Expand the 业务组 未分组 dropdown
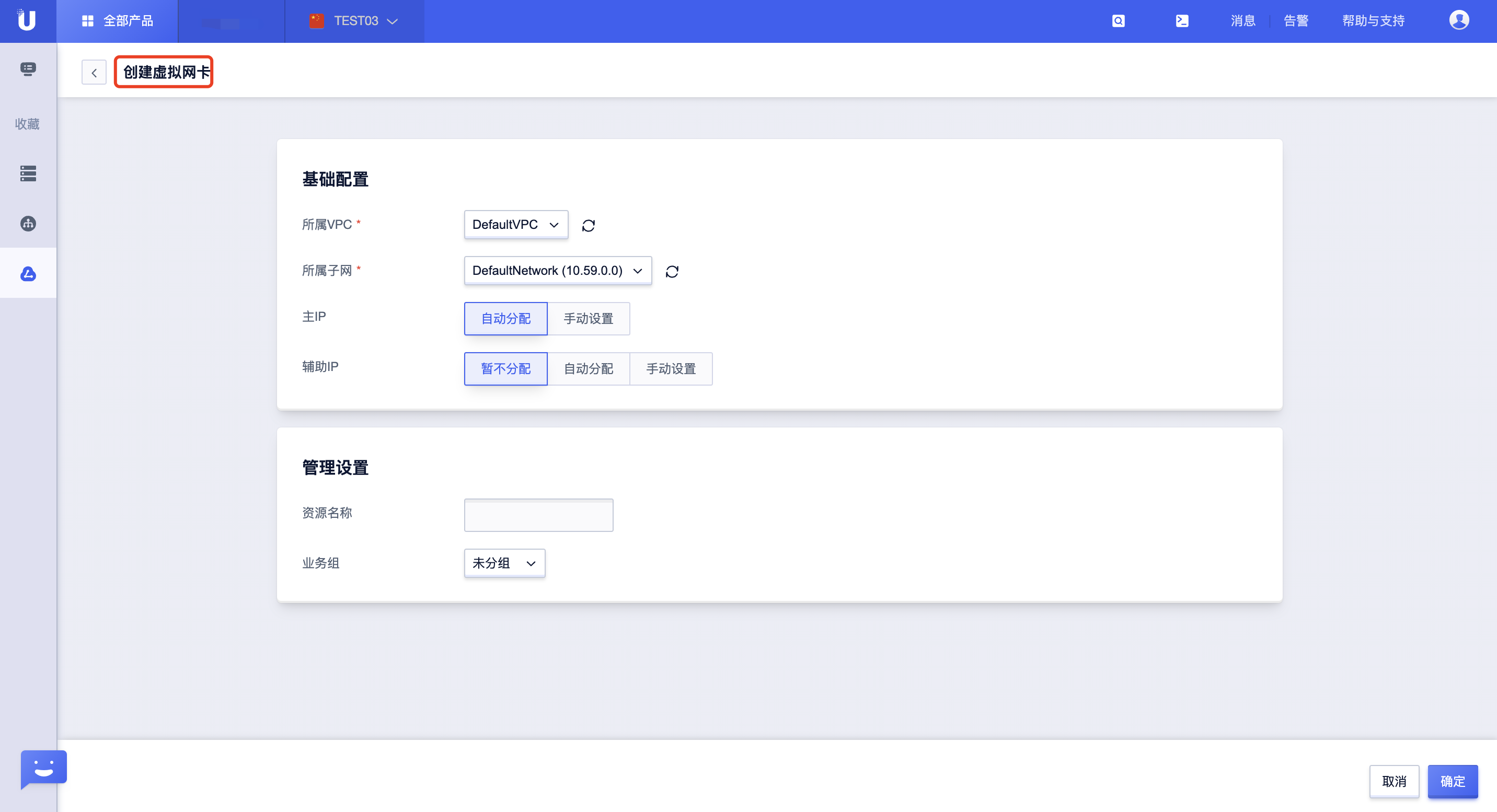Image resolution: width=1497 pixels, height=812 pixels. coord(504,563)
